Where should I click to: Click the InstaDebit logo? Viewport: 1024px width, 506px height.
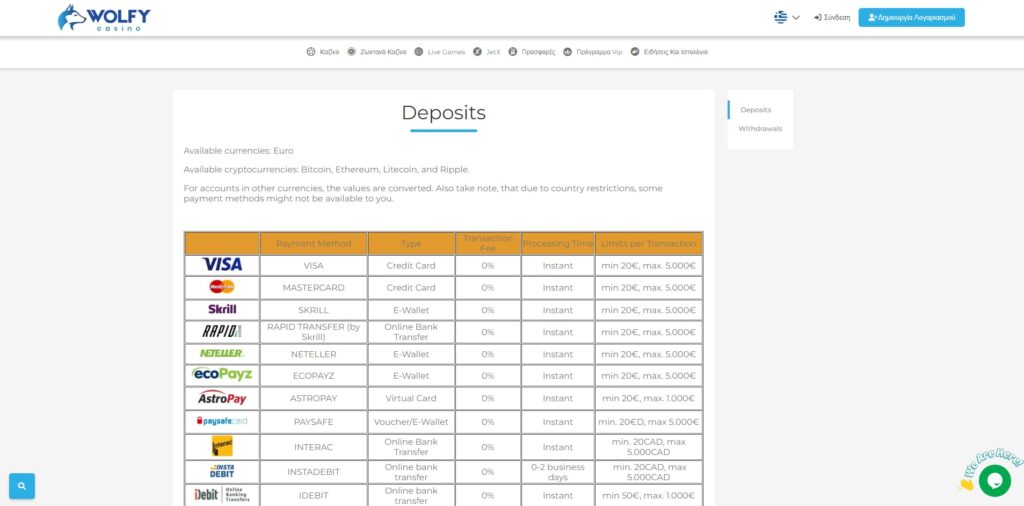coord(222,471)
